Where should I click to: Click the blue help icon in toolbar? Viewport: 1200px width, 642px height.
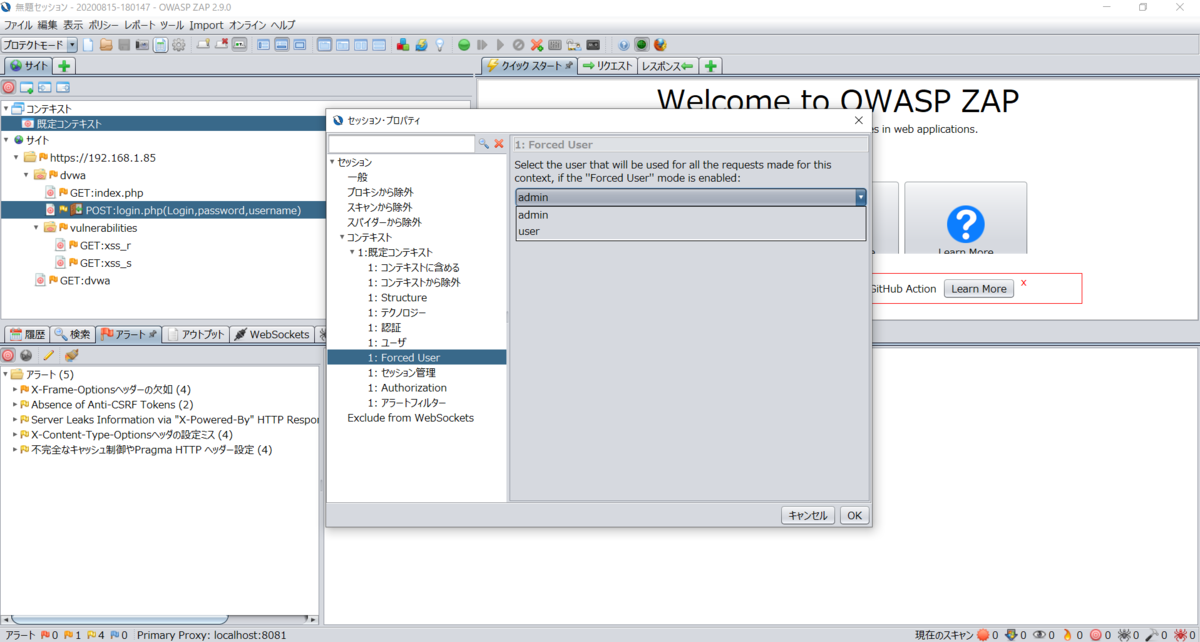click(623, 45)
